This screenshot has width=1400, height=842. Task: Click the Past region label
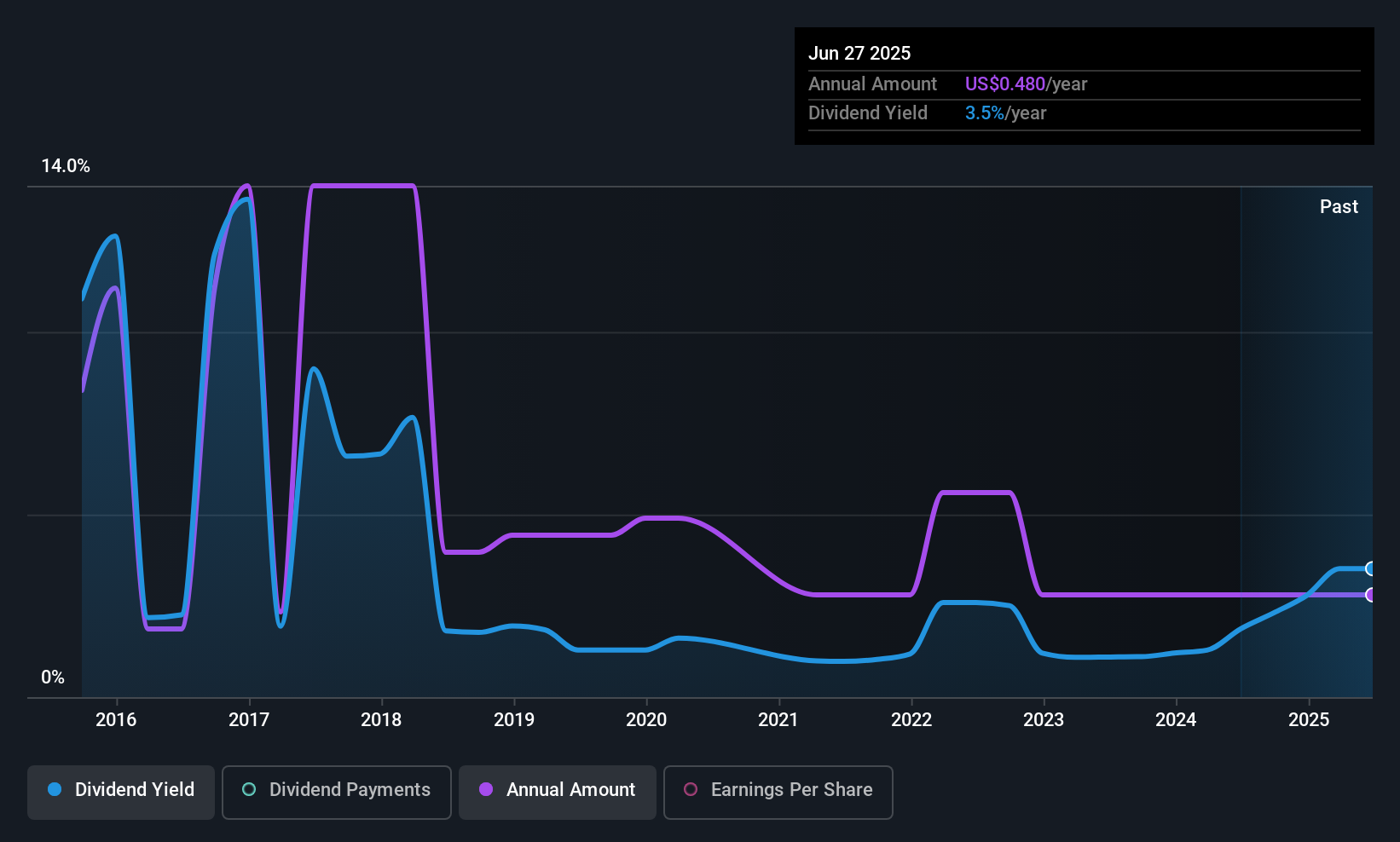click(x=1339, y=207)
